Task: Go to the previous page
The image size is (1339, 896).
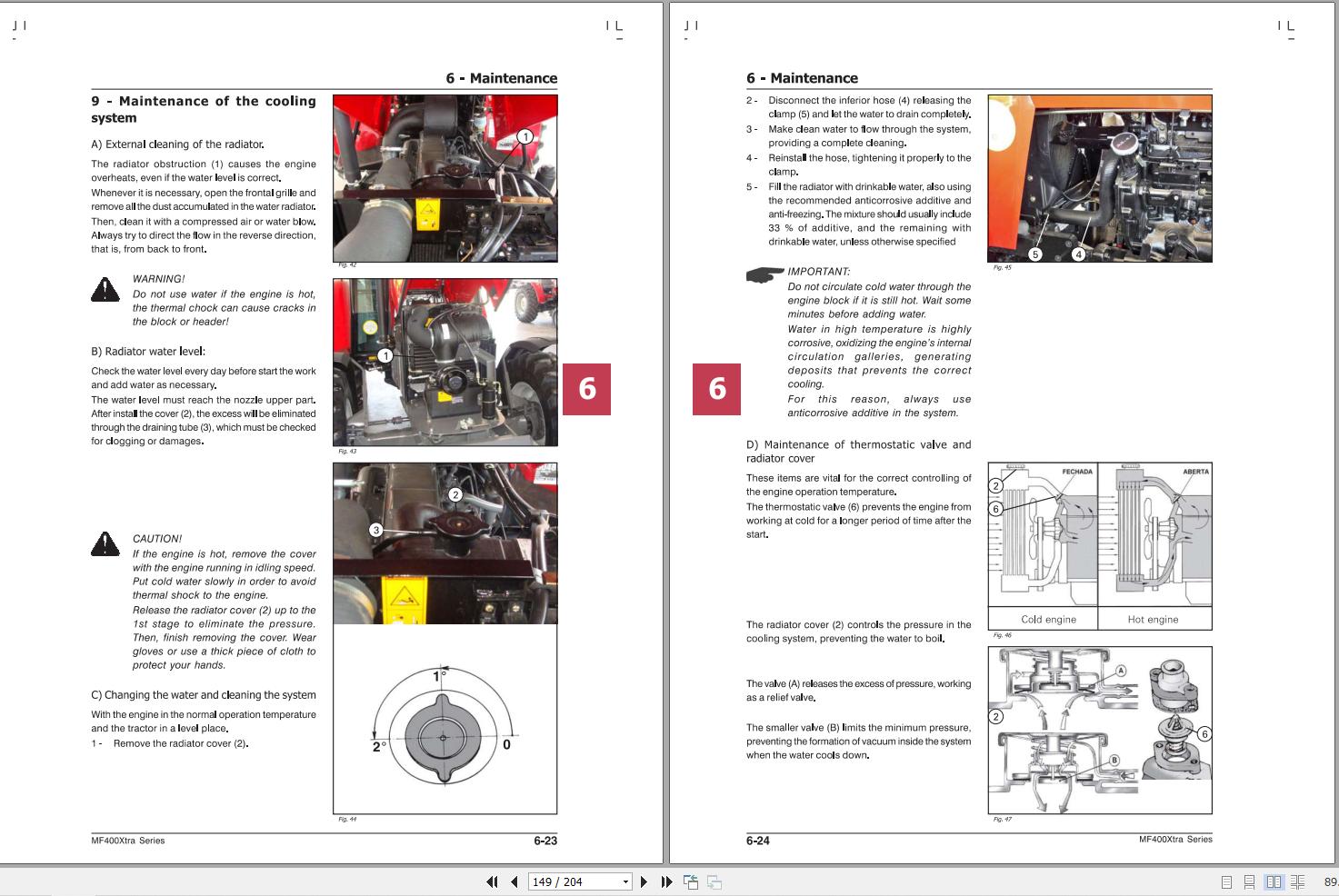Action: click(515, 881)
